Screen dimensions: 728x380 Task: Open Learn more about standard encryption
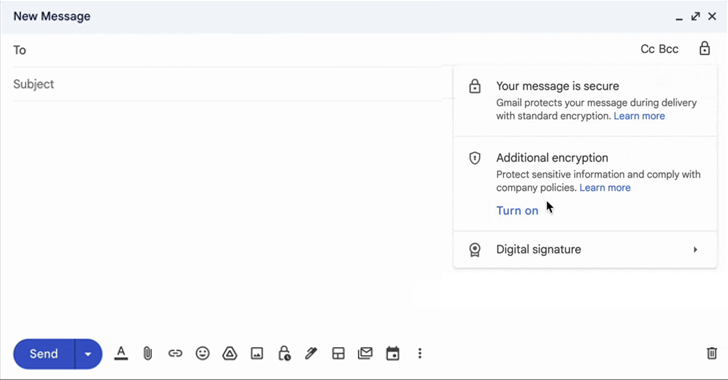(639, 116)
